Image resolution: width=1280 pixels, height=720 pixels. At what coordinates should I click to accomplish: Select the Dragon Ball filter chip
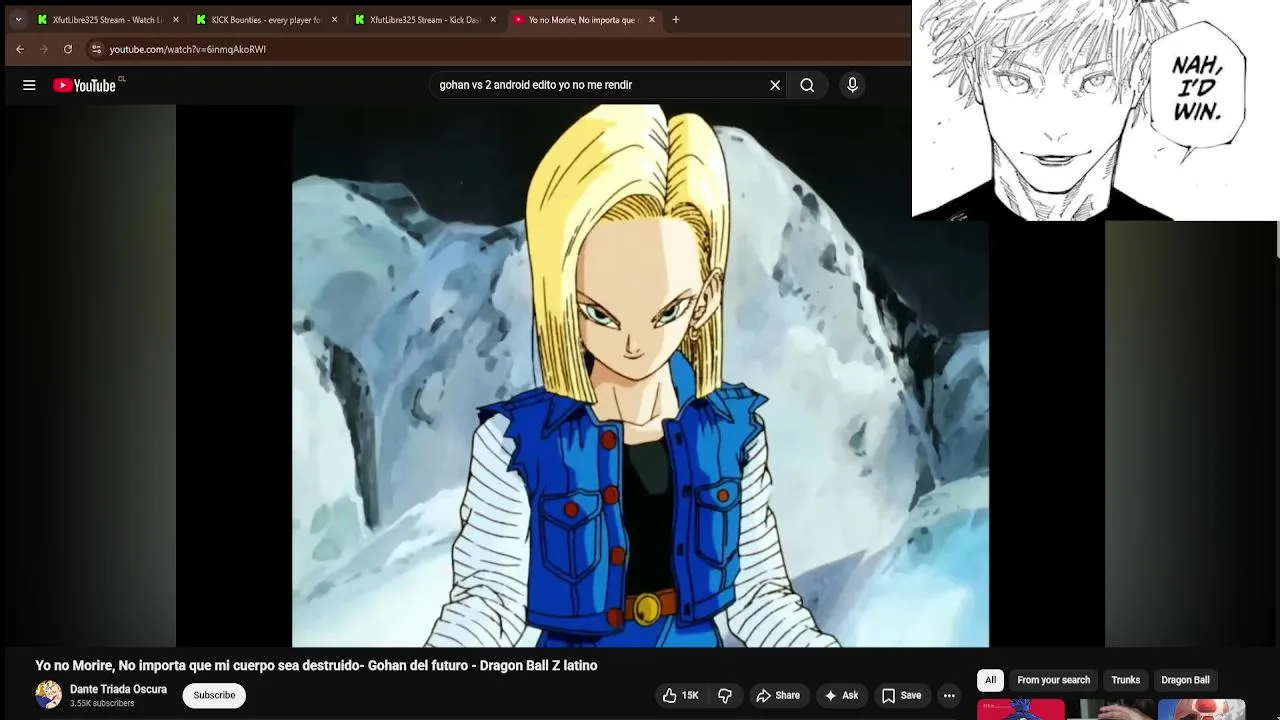click(1185, 680)
